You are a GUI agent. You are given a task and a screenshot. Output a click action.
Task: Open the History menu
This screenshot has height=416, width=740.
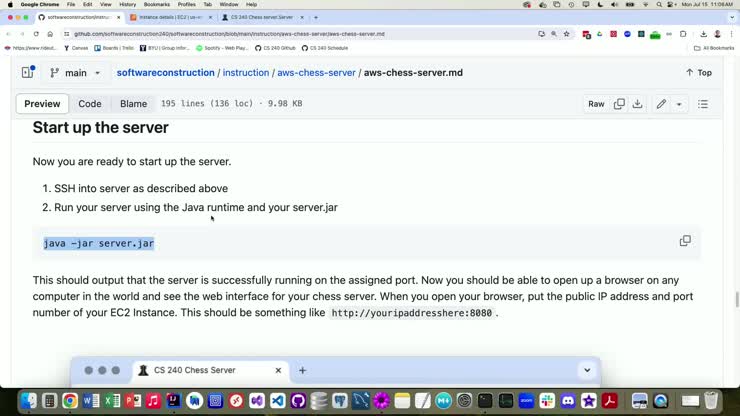(127, 4)
